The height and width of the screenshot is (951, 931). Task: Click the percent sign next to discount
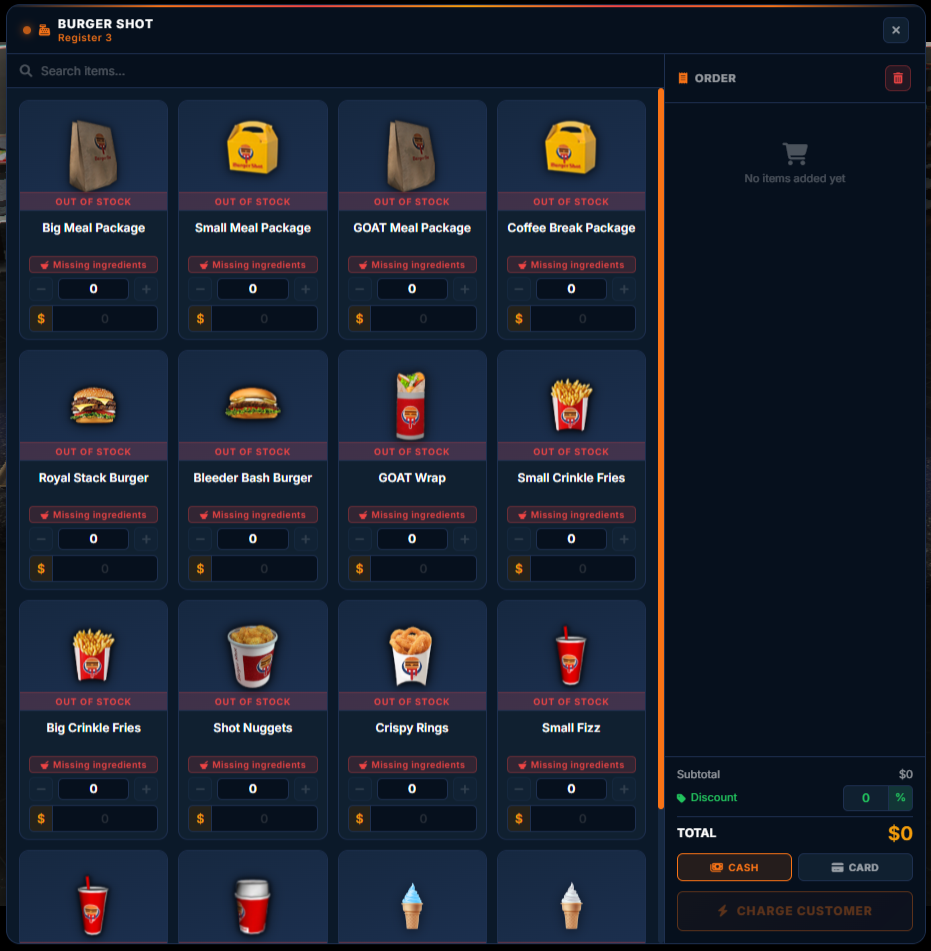(900, 798)
